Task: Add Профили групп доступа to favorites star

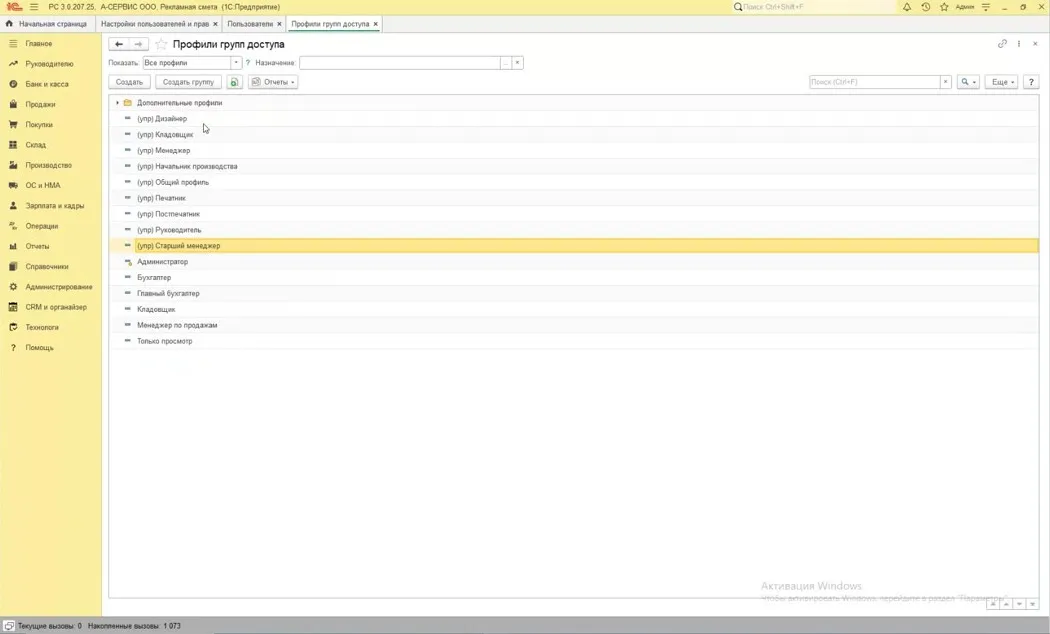Action: click(x=161, y=44)
